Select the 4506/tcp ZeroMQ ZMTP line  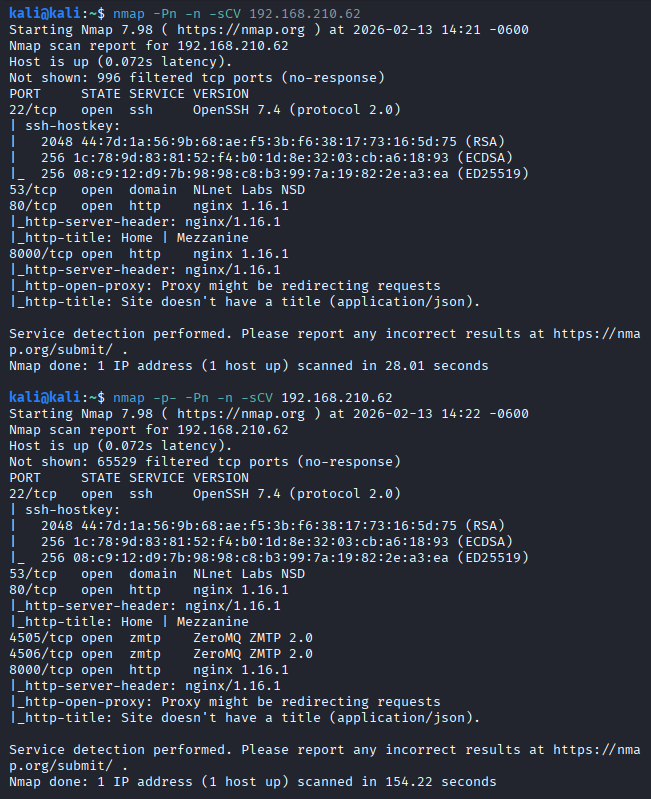click(160, 654)
